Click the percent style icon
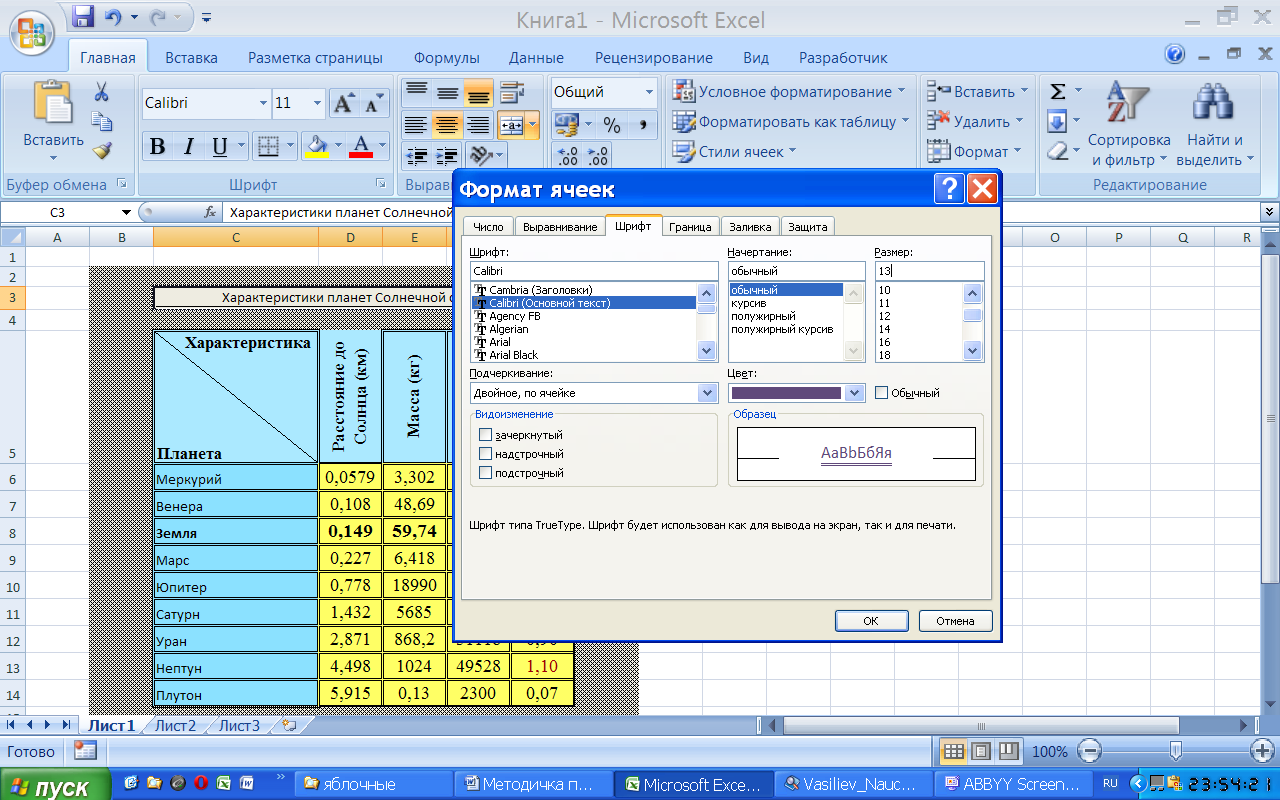Viewport: 1280px width, 800px height. pos(612,125)
